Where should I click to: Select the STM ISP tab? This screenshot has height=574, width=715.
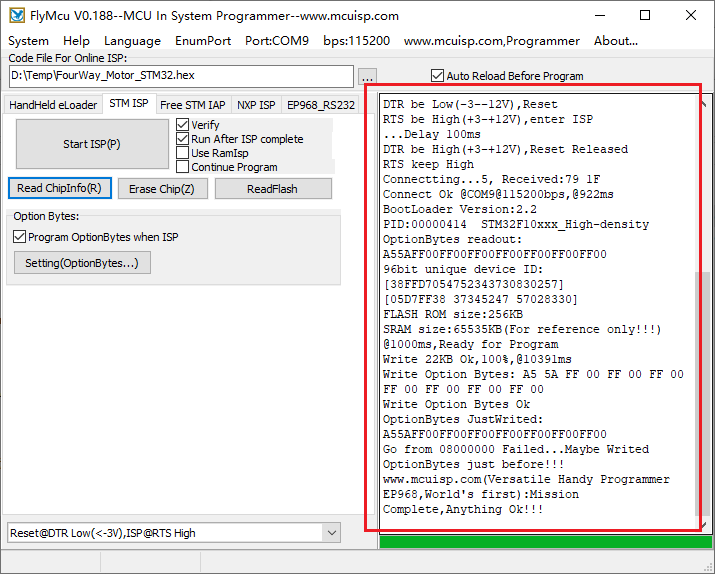pos(129,103)
